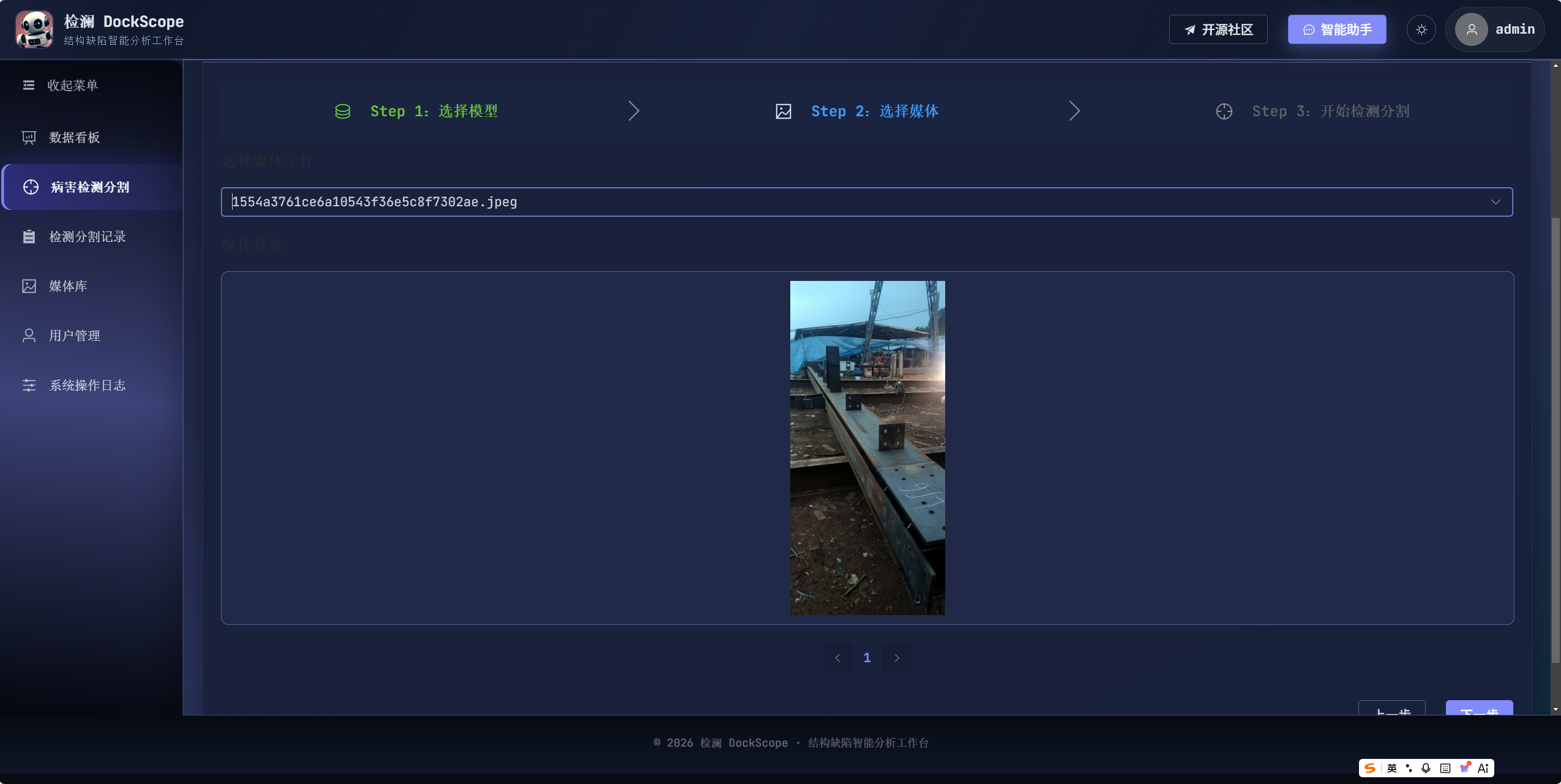Click the IME microphone icon
The image size is (1561, 784).
[1426, 768]
